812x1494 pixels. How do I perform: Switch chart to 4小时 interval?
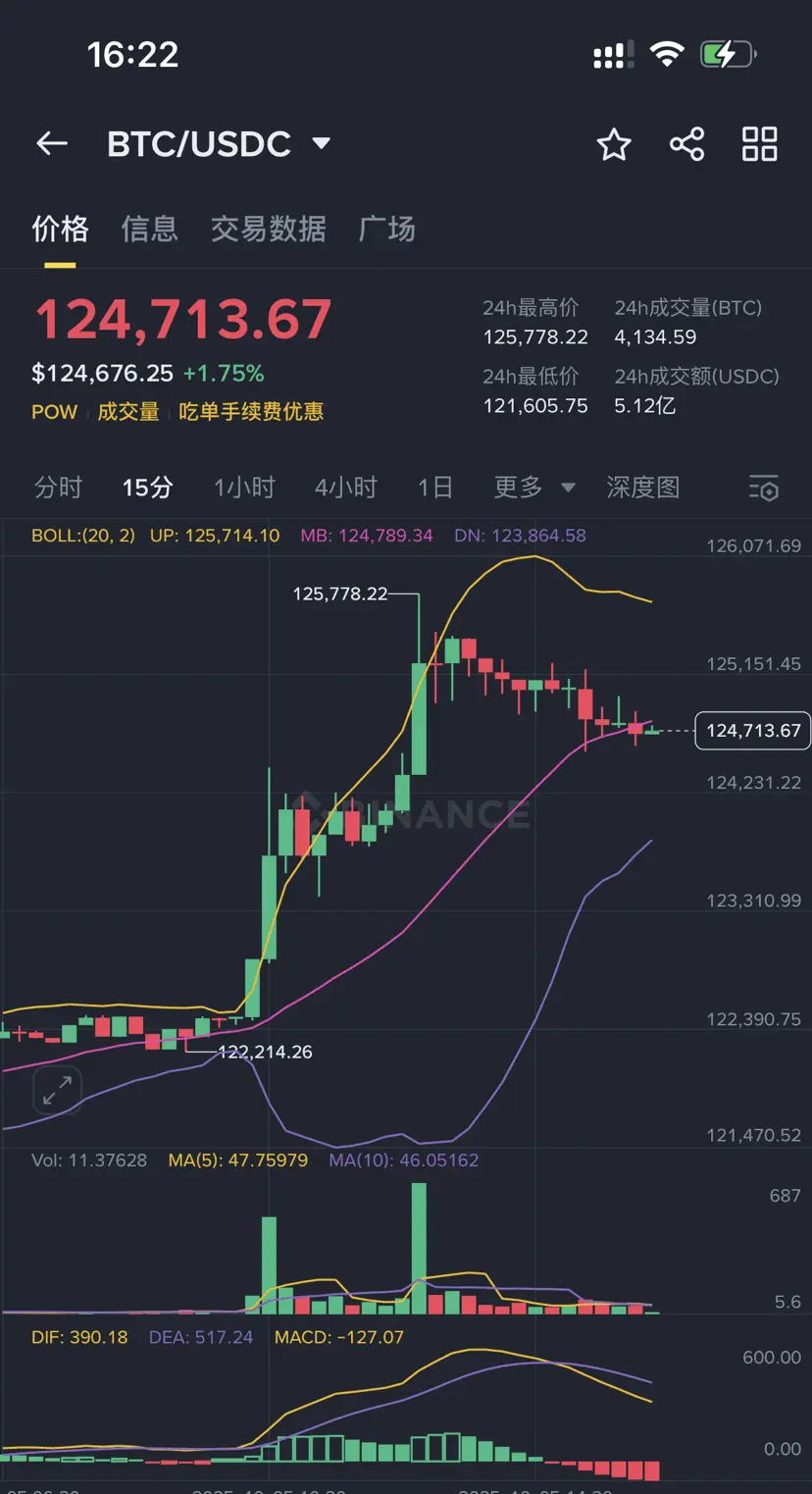(345, 488)
